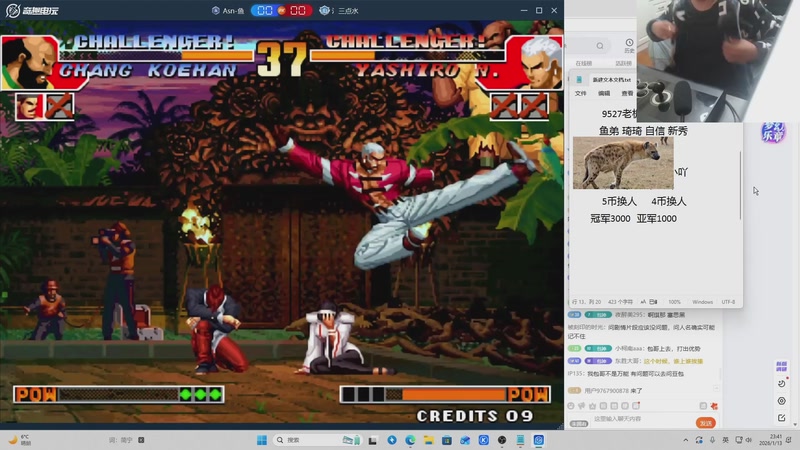This screenshot has width=800, height=450.
Task: Click the orange 发送 send button
Action: click(x=706, y=423)
